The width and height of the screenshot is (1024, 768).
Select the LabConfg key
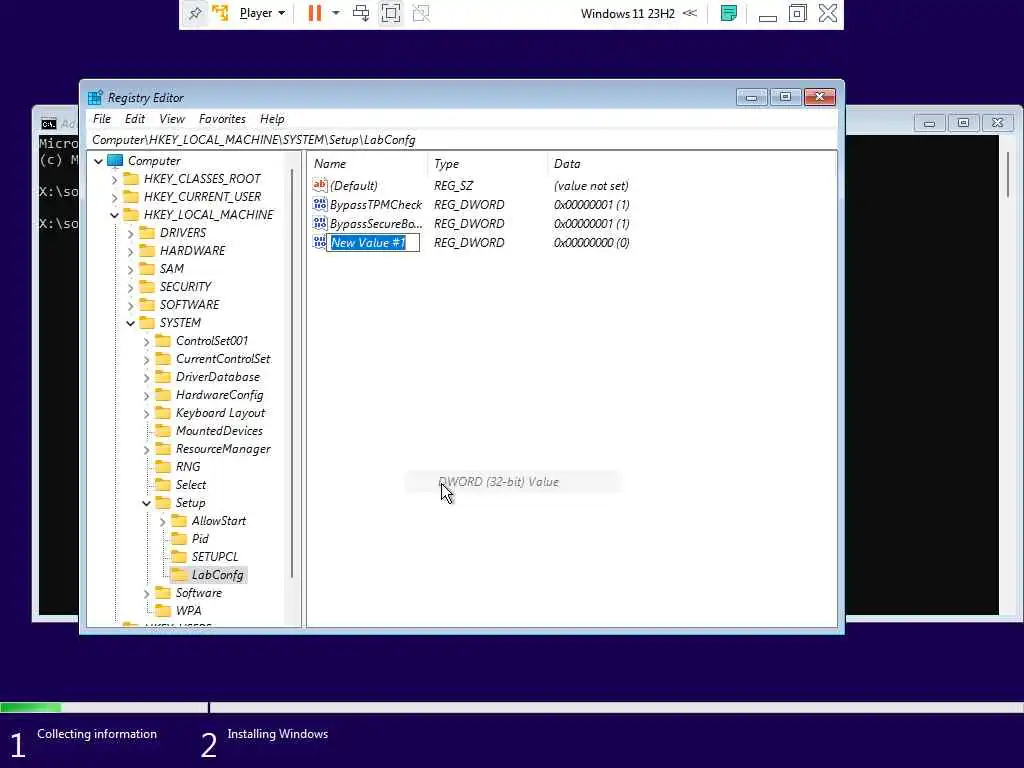pyautogui.click(x=217, y=575)
